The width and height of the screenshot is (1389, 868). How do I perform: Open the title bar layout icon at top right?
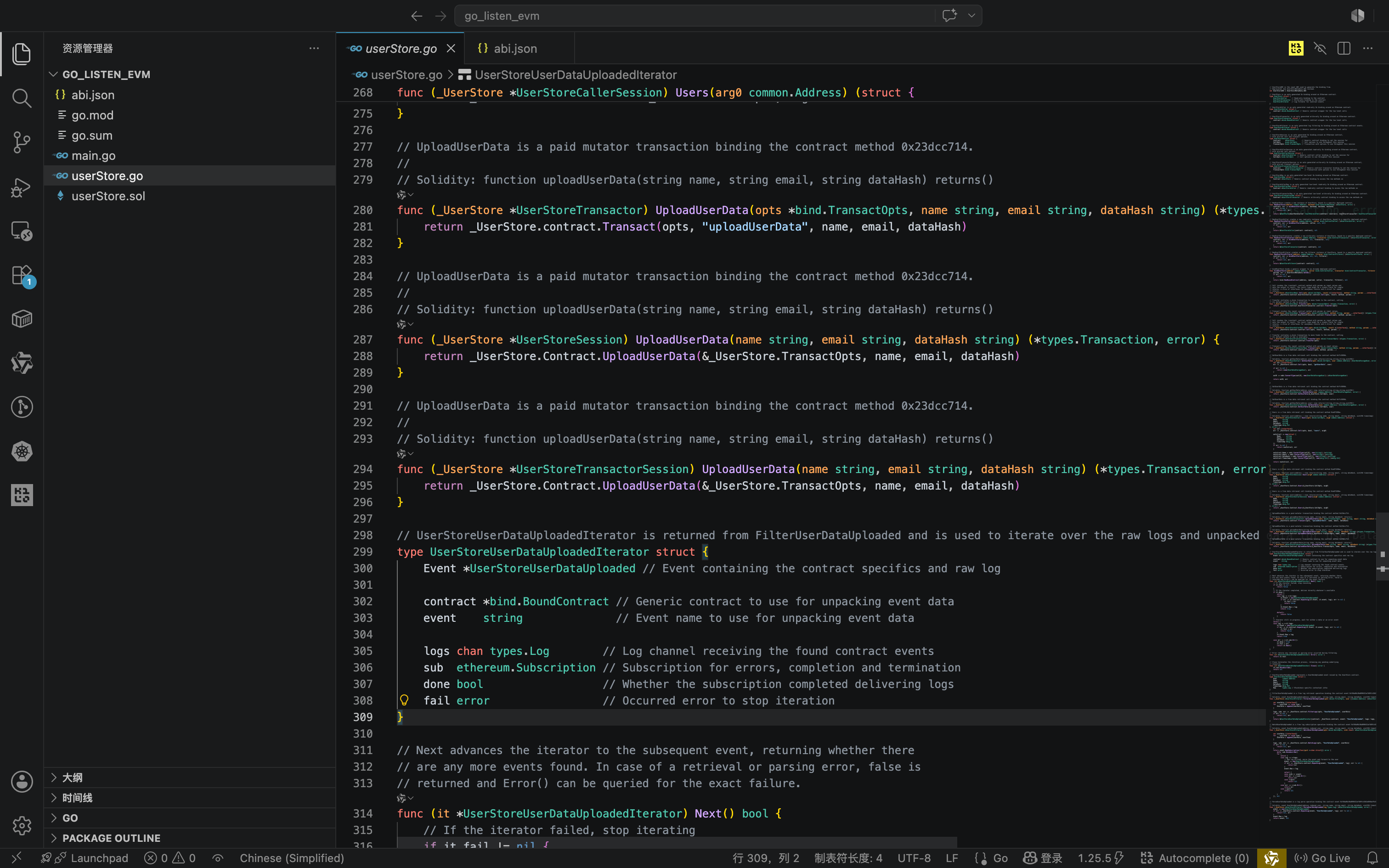click(1357, 16)
